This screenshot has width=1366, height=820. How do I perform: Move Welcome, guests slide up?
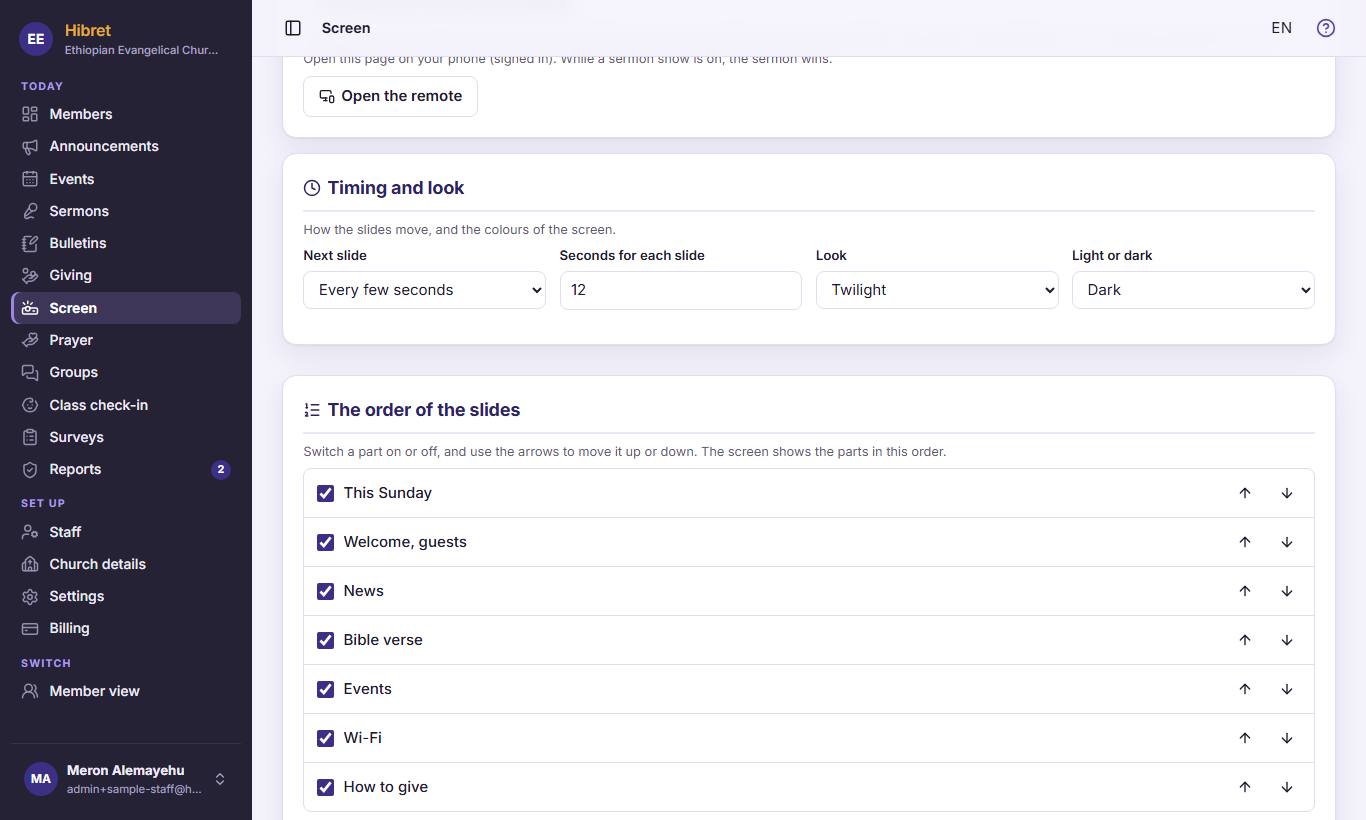1245,542
